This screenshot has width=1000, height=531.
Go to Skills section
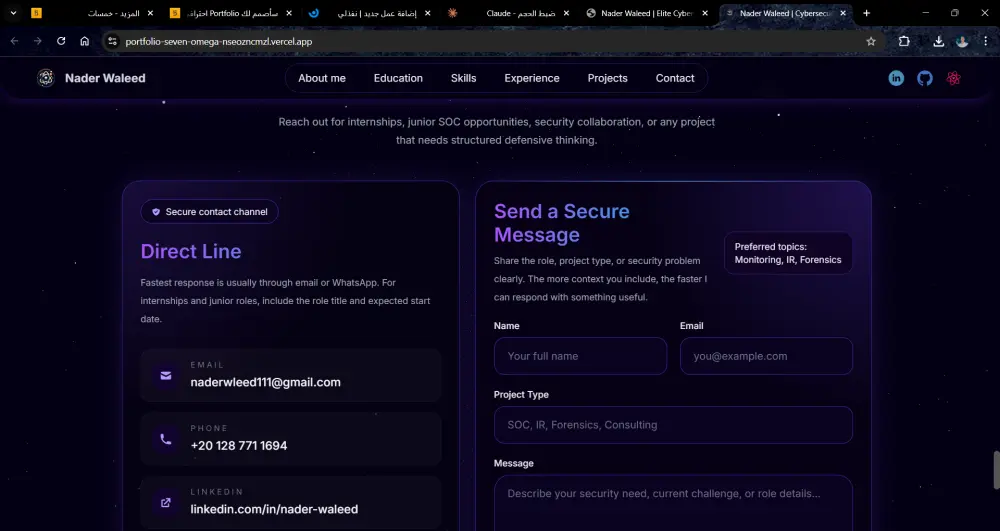464,78
